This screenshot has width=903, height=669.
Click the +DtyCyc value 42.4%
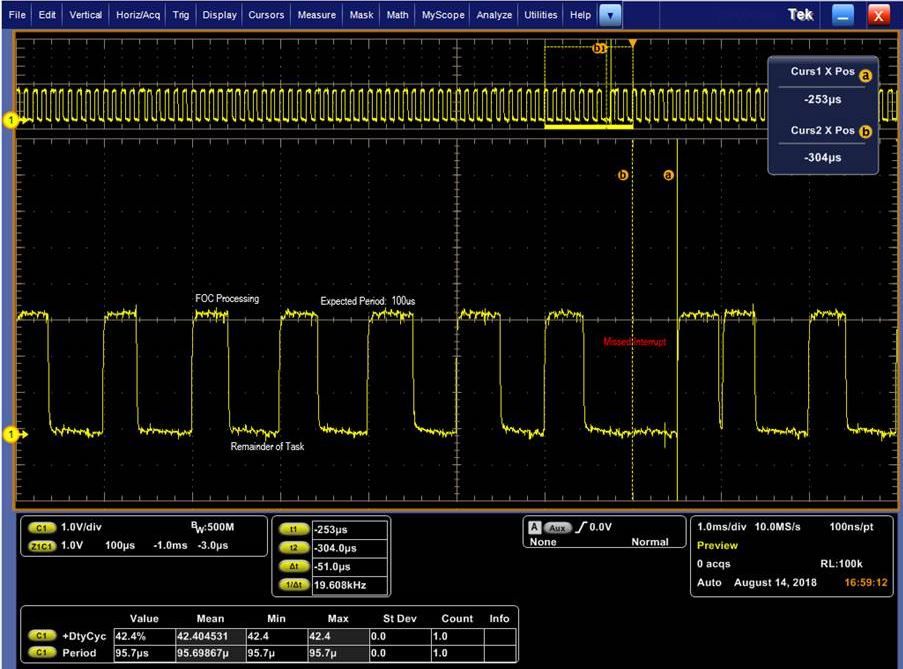[x=144, y=636]
